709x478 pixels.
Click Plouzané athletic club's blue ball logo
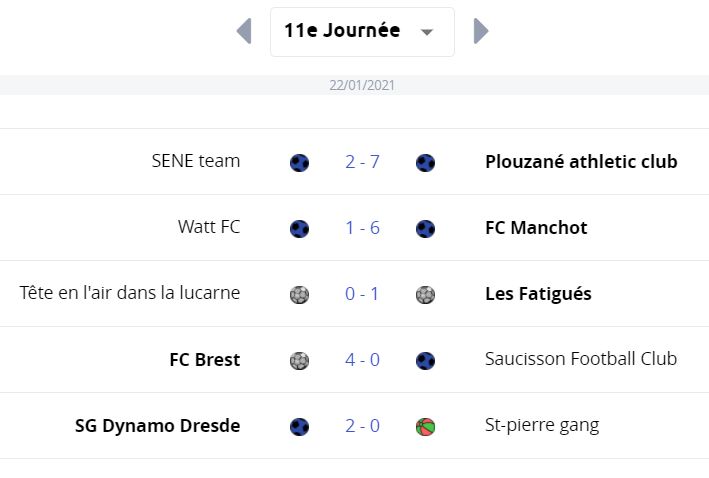(425, 162)
